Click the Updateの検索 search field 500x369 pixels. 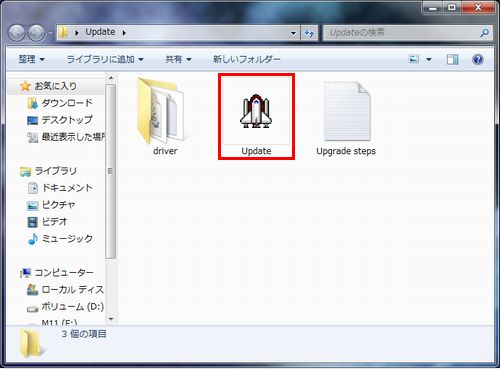pyautogui.click(x=404, y=33)
